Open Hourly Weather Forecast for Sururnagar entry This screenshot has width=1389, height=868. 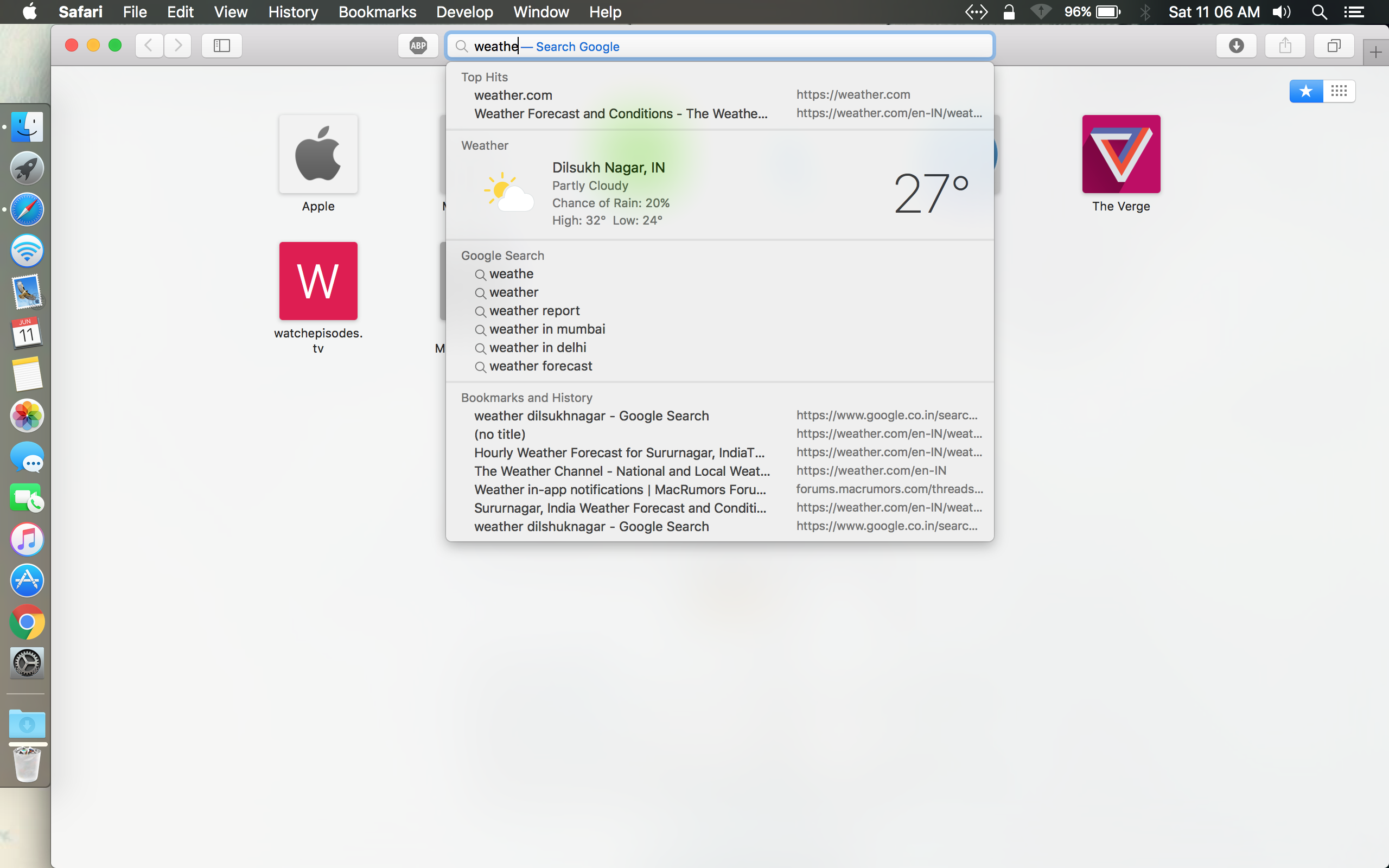click(x=720, y=452)
